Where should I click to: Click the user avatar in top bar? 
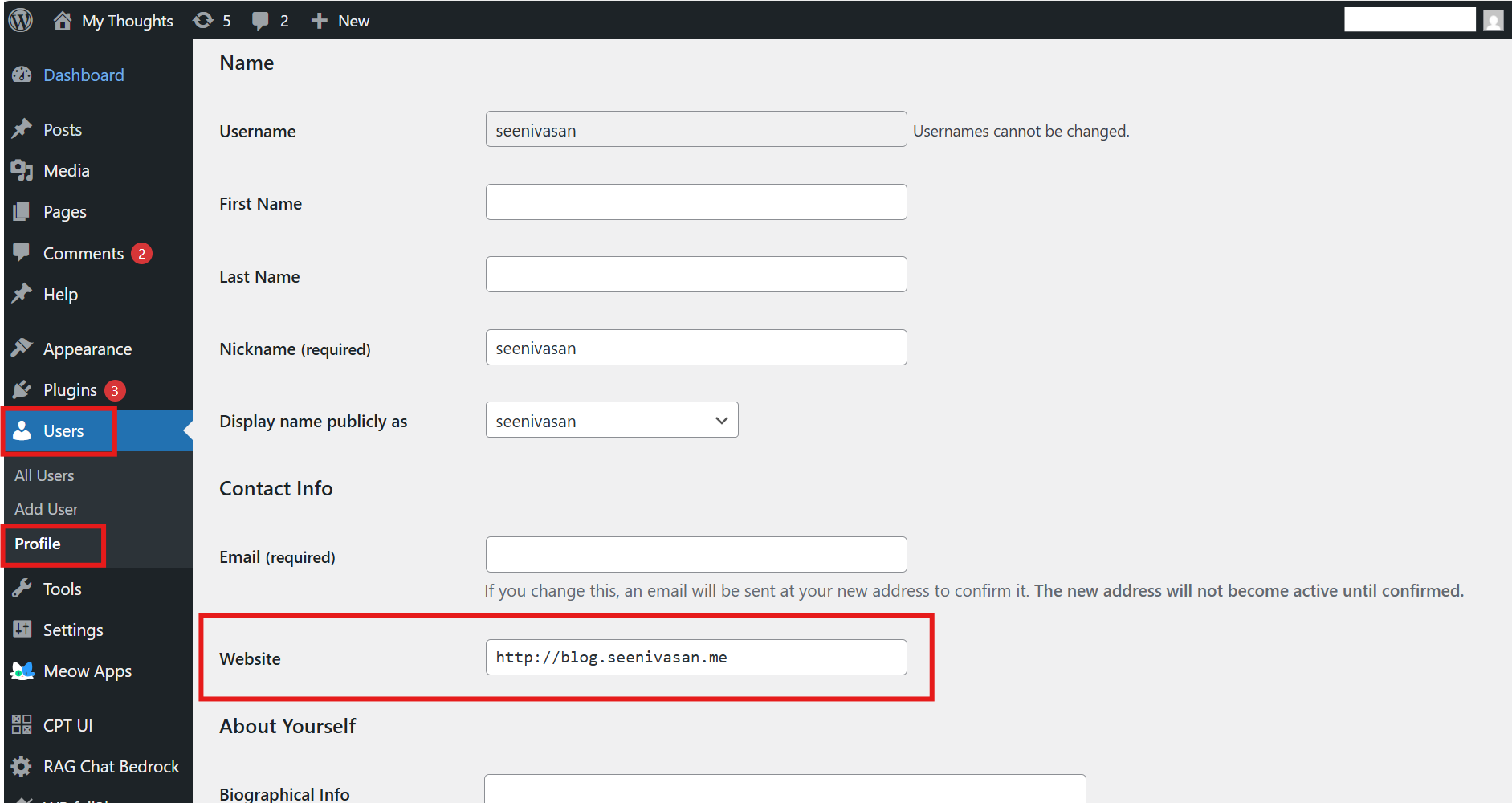click(1493, 20)
